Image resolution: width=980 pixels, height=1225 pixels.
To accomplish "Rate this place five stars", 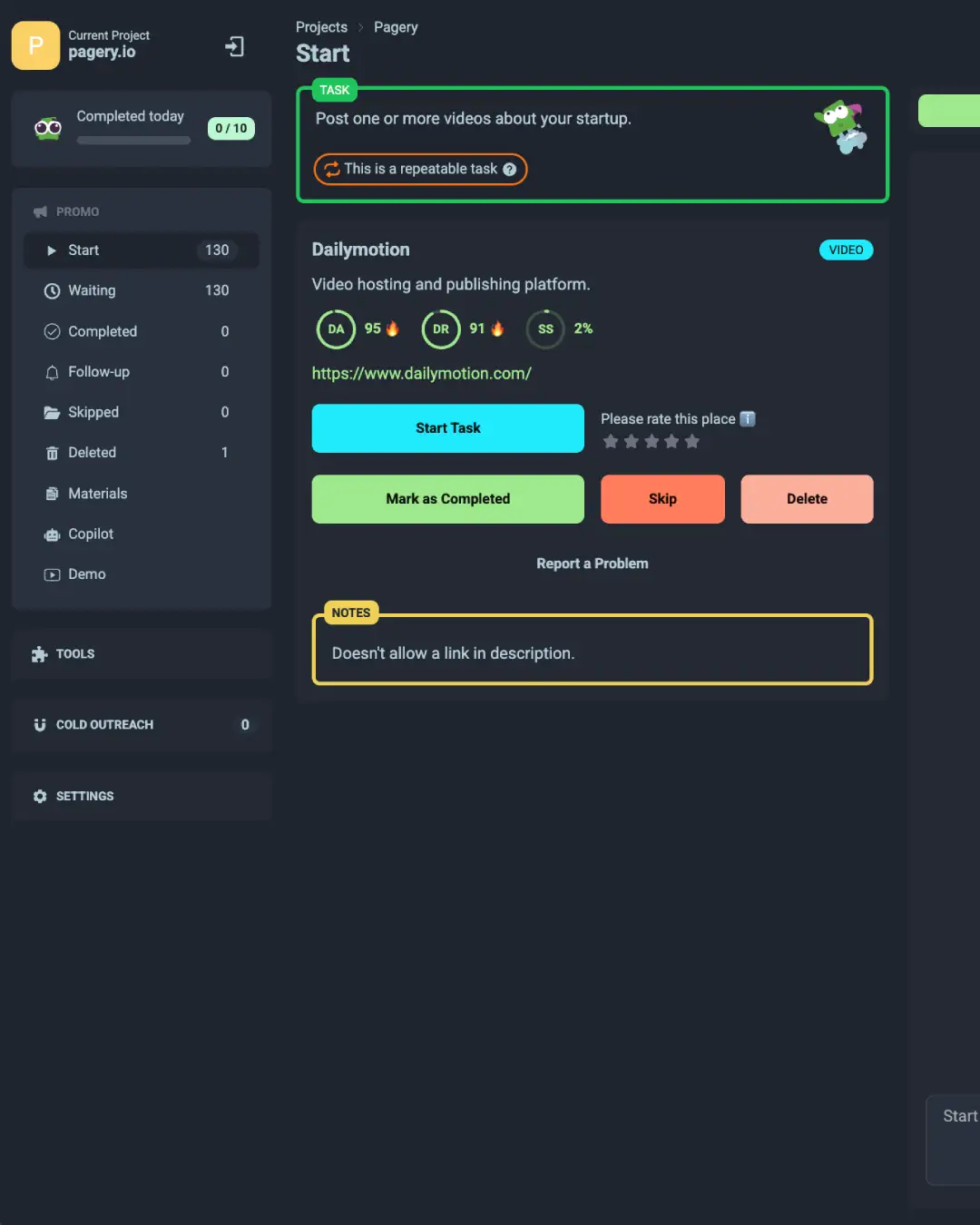I will [692, 442].
